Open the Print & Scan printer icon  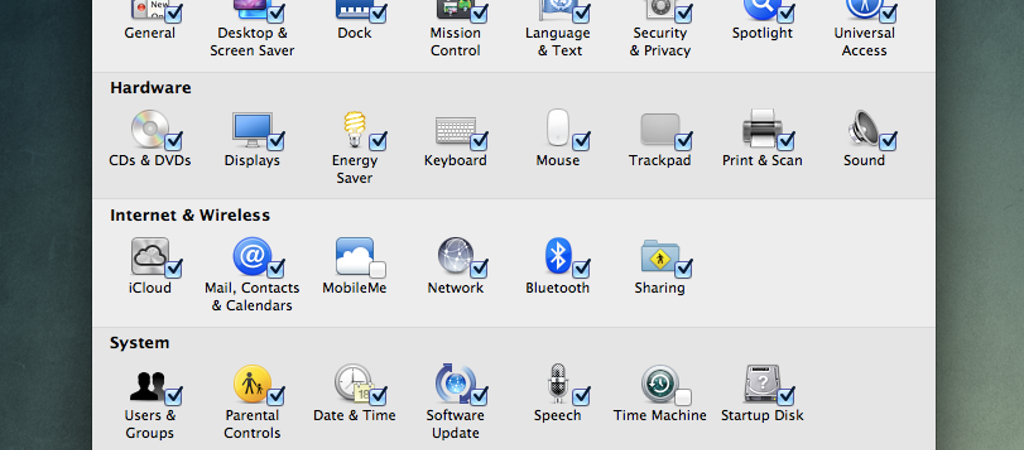pyautogui.click(x=761, y=129)
